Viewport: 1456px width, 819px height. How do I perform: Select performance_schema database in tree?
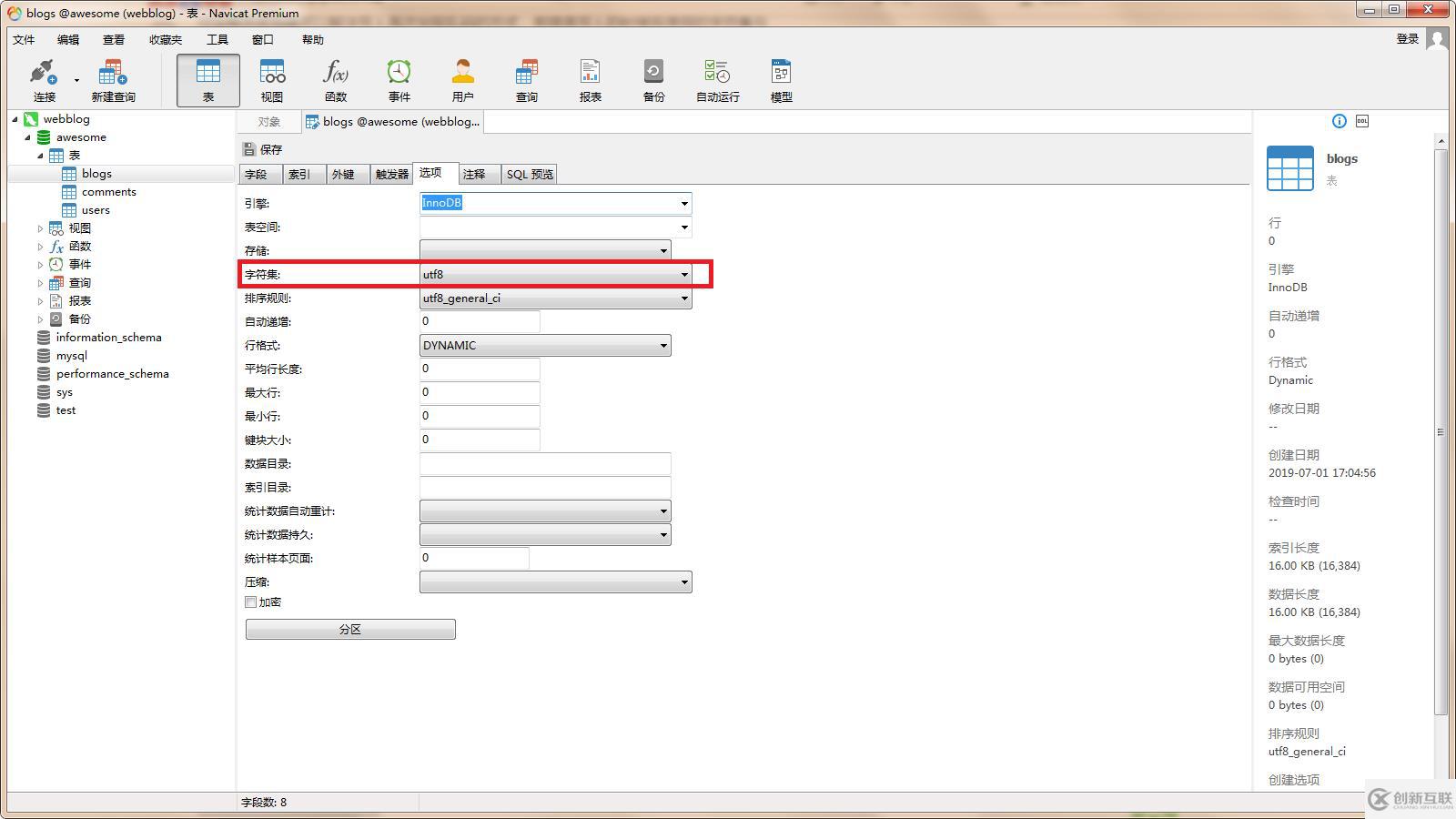pos(112,374)
